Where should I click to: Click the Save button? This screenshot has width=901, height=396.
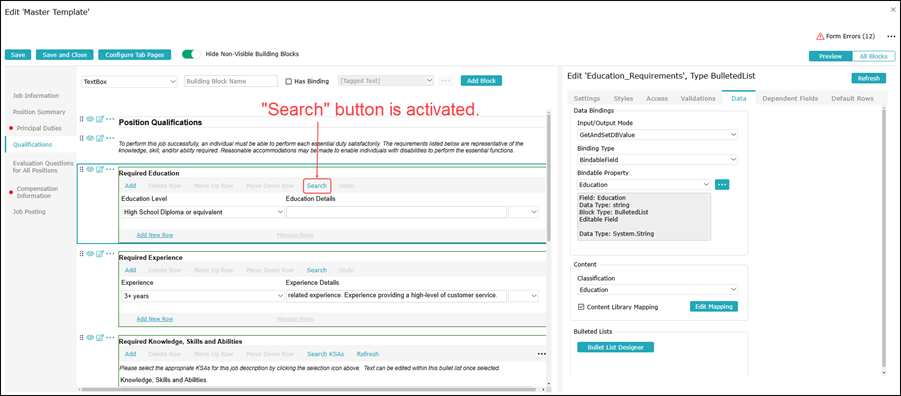(x=18, y=55)
